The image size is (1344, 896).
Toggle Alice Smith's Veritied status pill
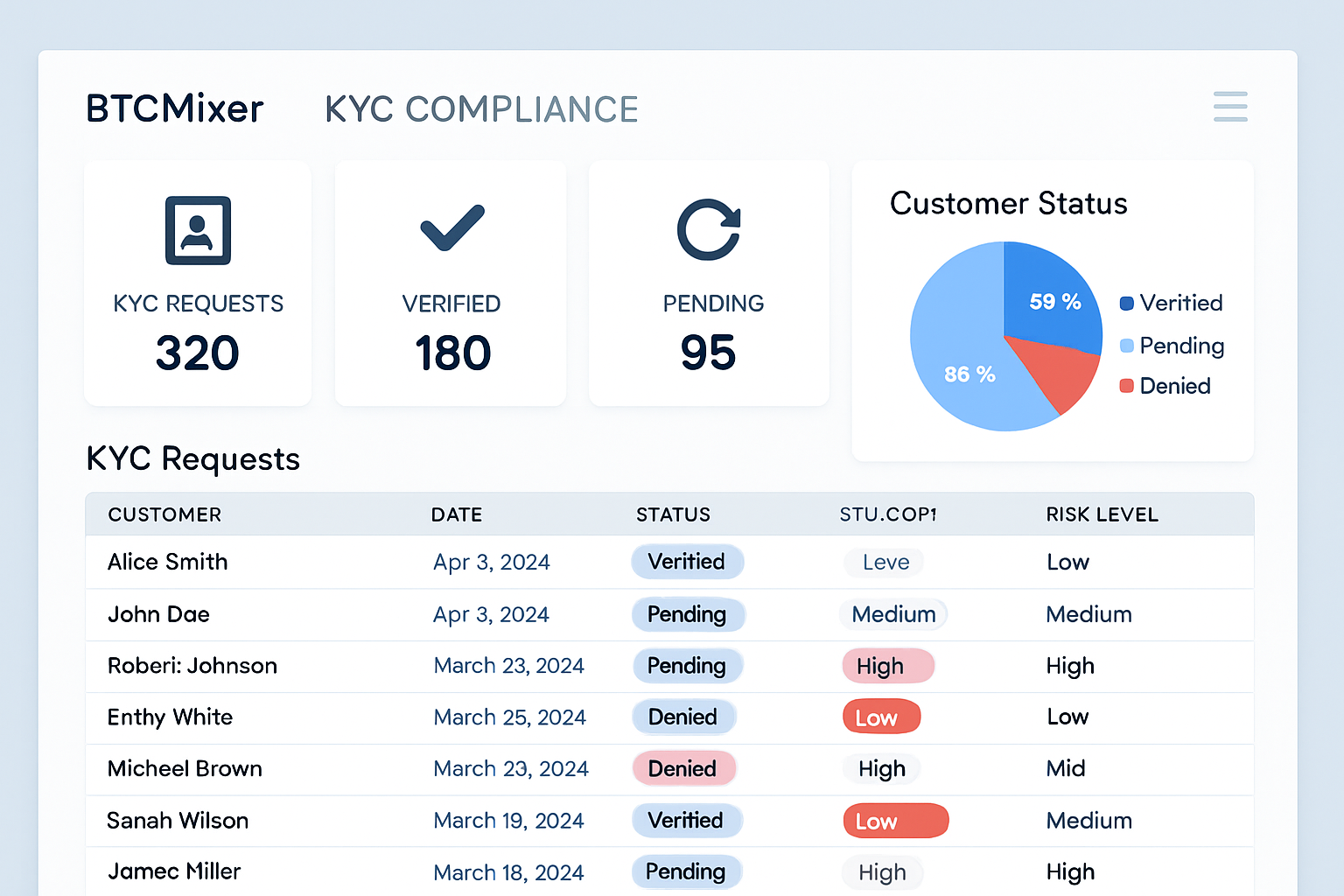pyautogui.click(x=688, y=562)
